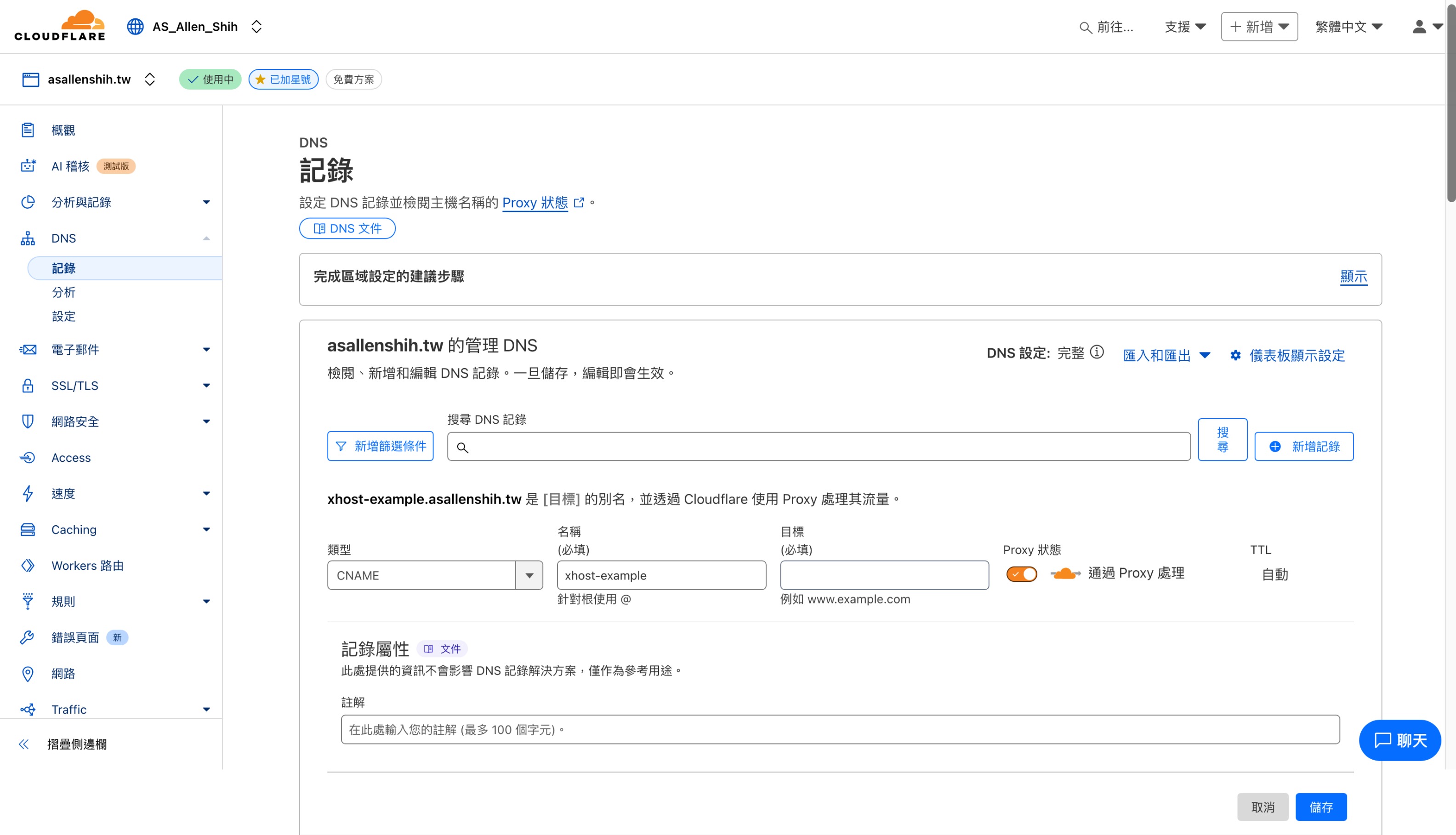Click the Traffic routing icon
1456x835 pixels.
28,710
